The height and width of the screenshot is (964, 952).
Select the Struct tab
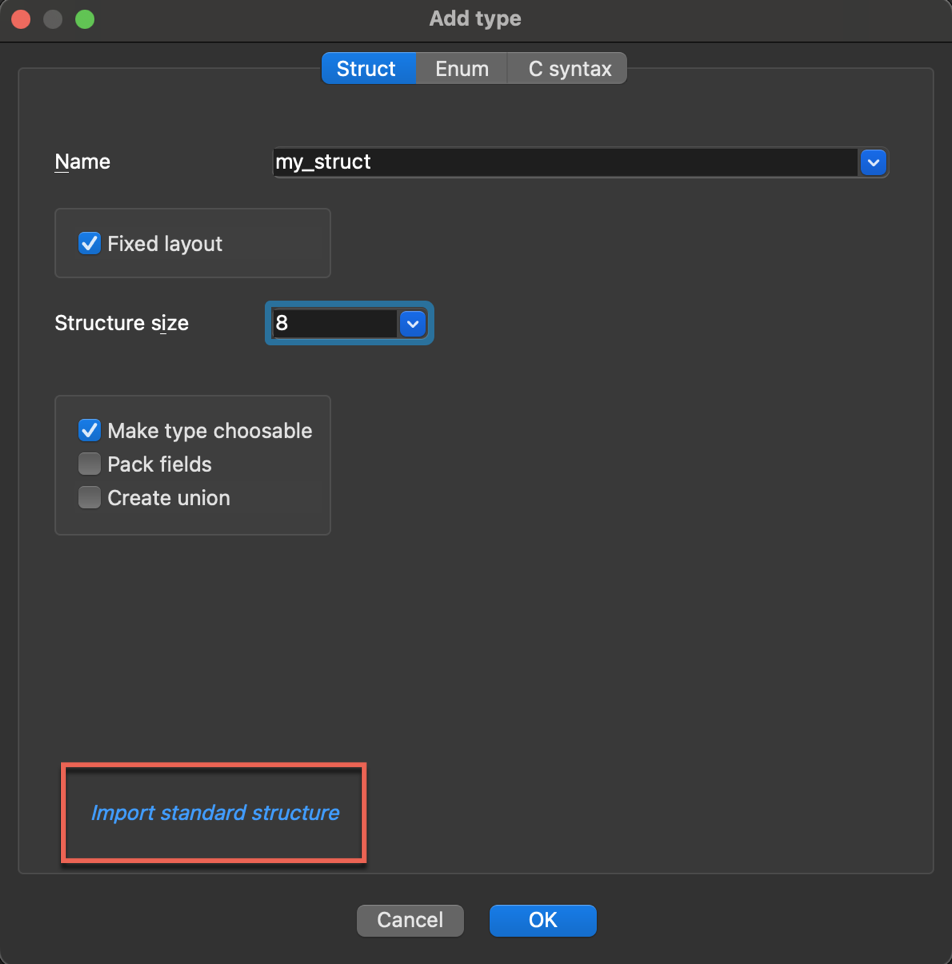(367, 68)
